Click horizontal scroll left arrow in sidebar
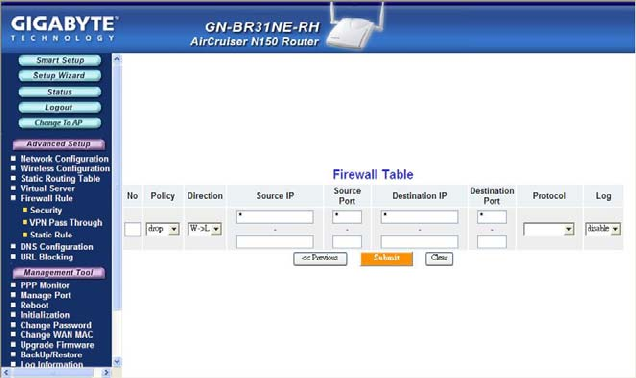 pyautogui.click(x=6, y=372)
